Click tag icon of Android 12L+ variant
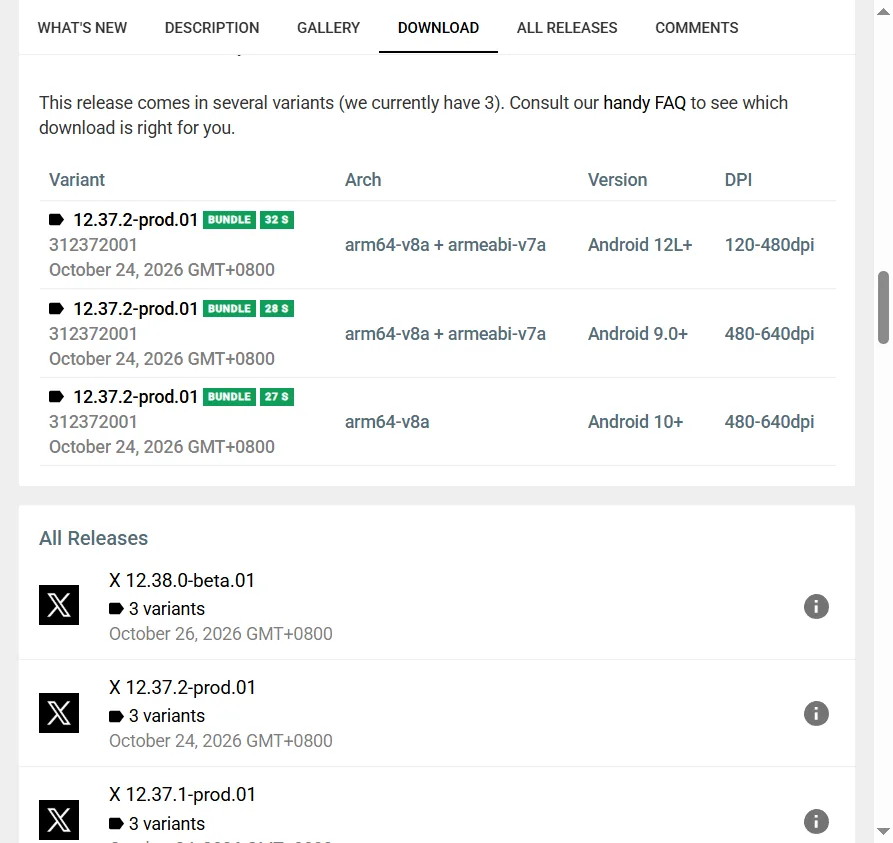The width and height of the screenshot is (893, 843). click(56, 219)
